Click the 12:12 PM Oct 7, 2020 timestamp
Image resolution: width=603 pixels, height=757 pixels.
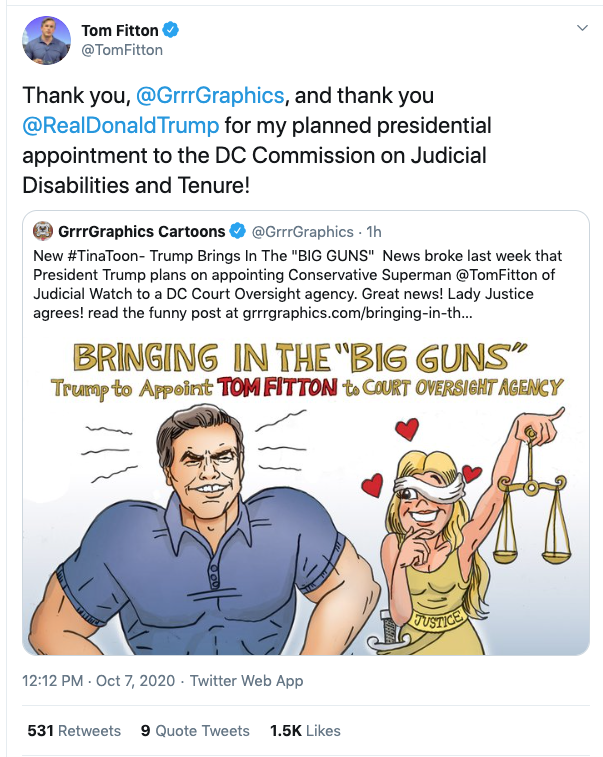tap(98, 681)
